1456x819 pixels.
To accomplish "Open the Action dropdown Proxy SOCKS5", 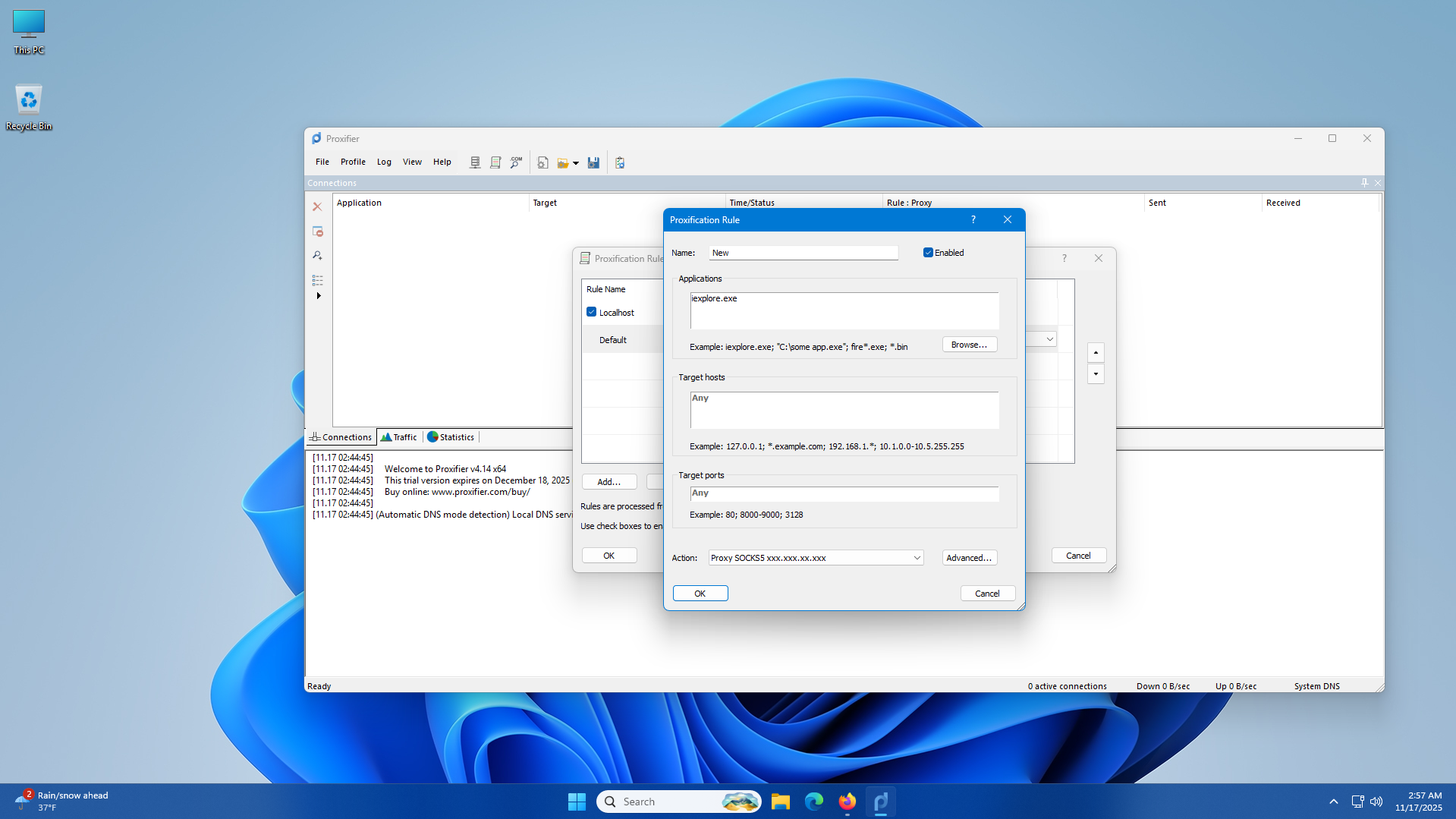I will coord(816,558).
